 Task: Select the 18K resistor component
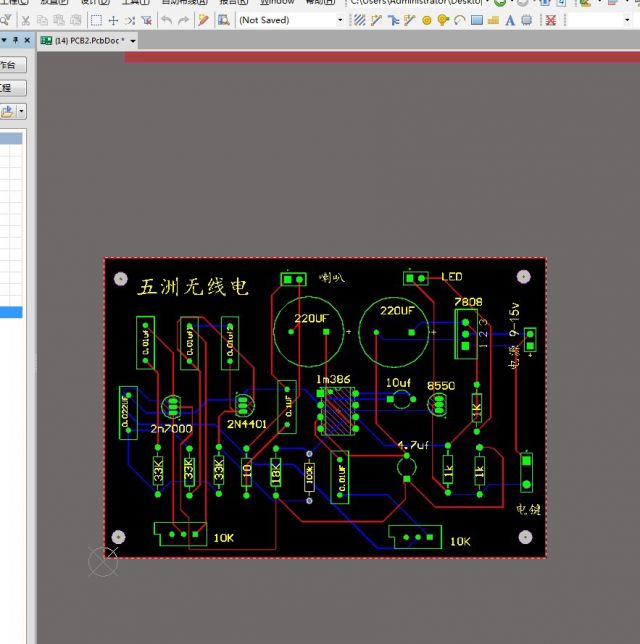click(x=276, y=472)
